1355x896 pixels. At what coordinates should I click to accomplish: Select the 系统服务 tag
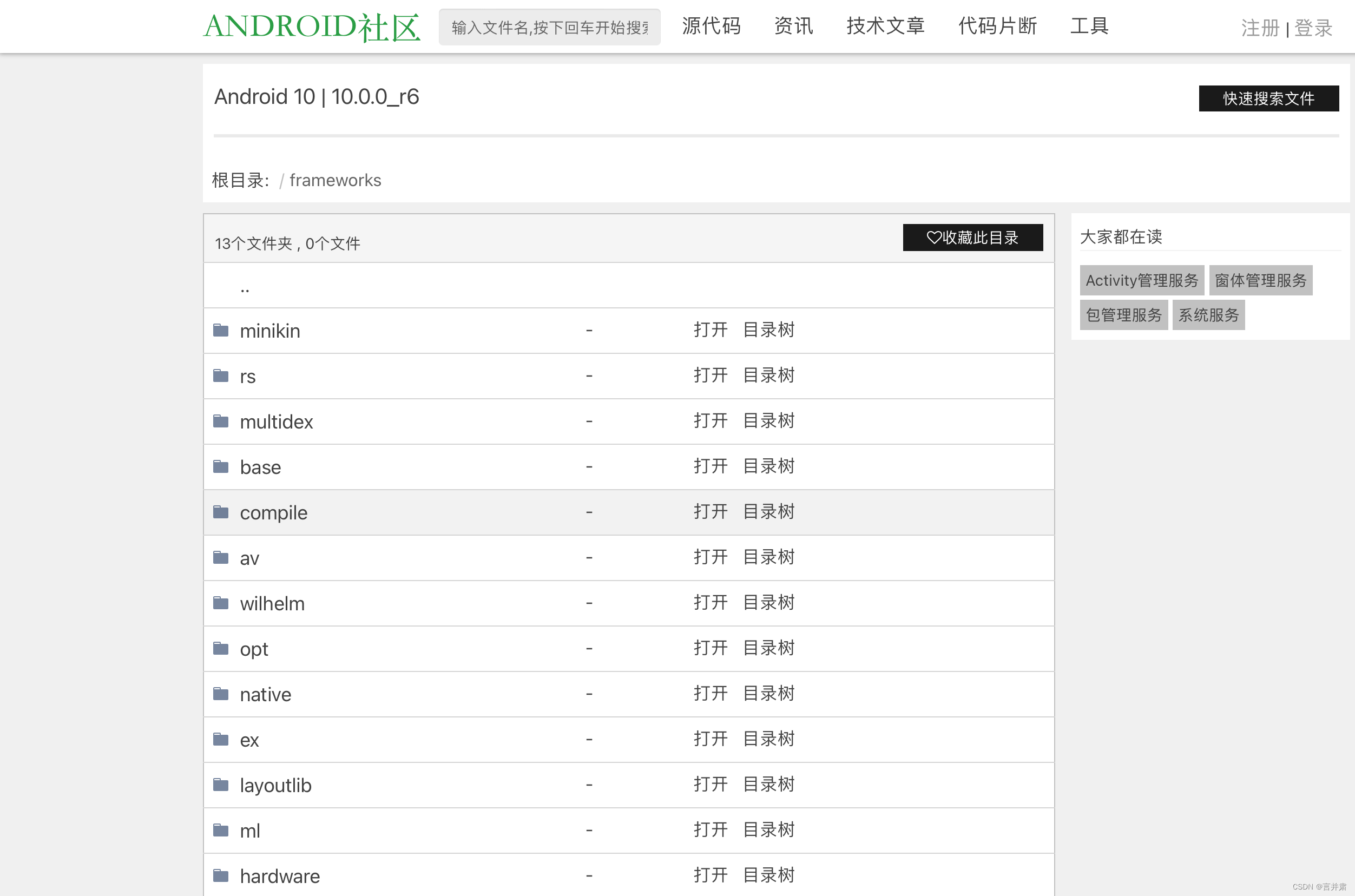[1208, 315]
